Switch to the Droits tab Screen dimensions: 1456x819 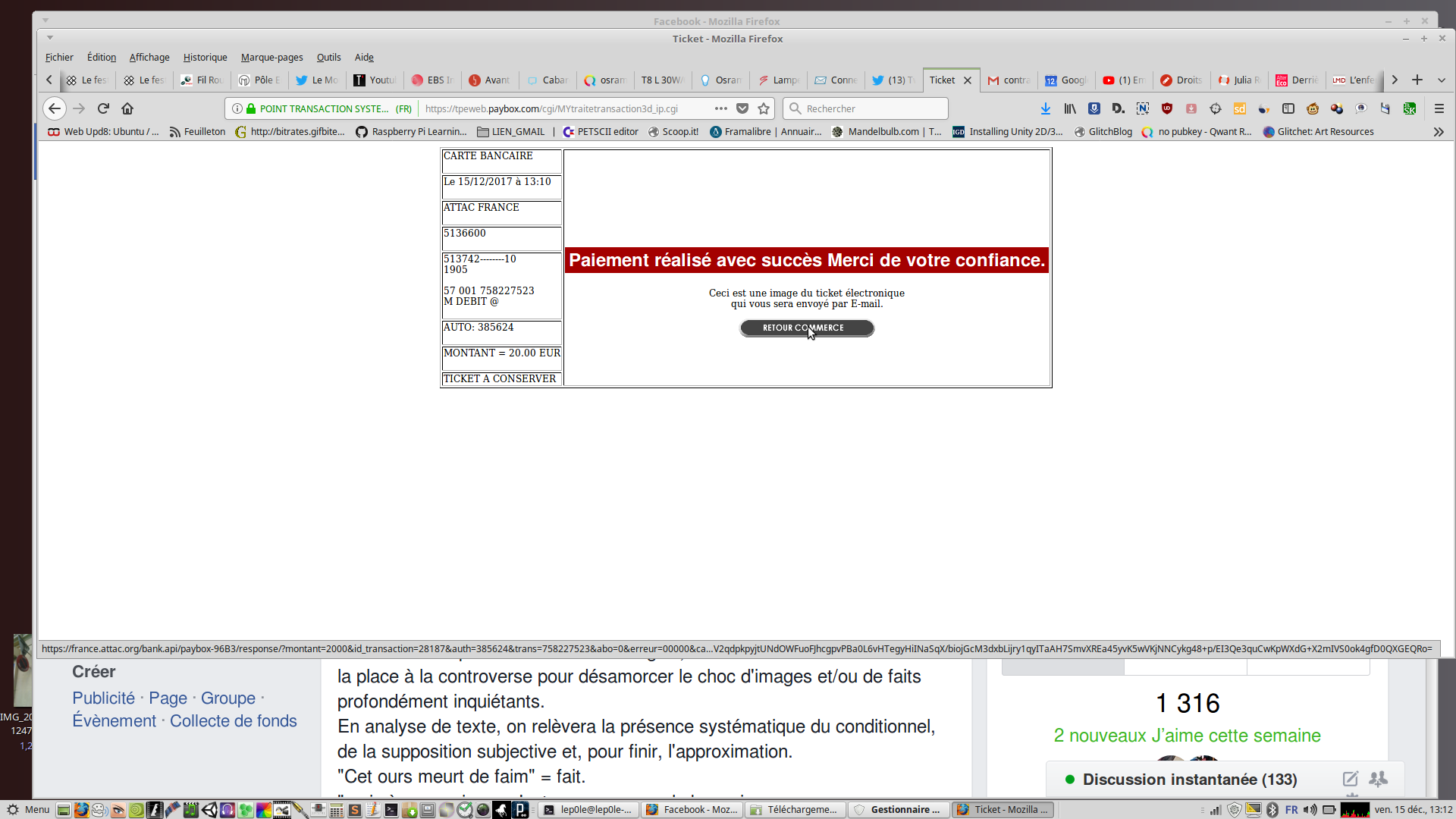(1181, 80)
